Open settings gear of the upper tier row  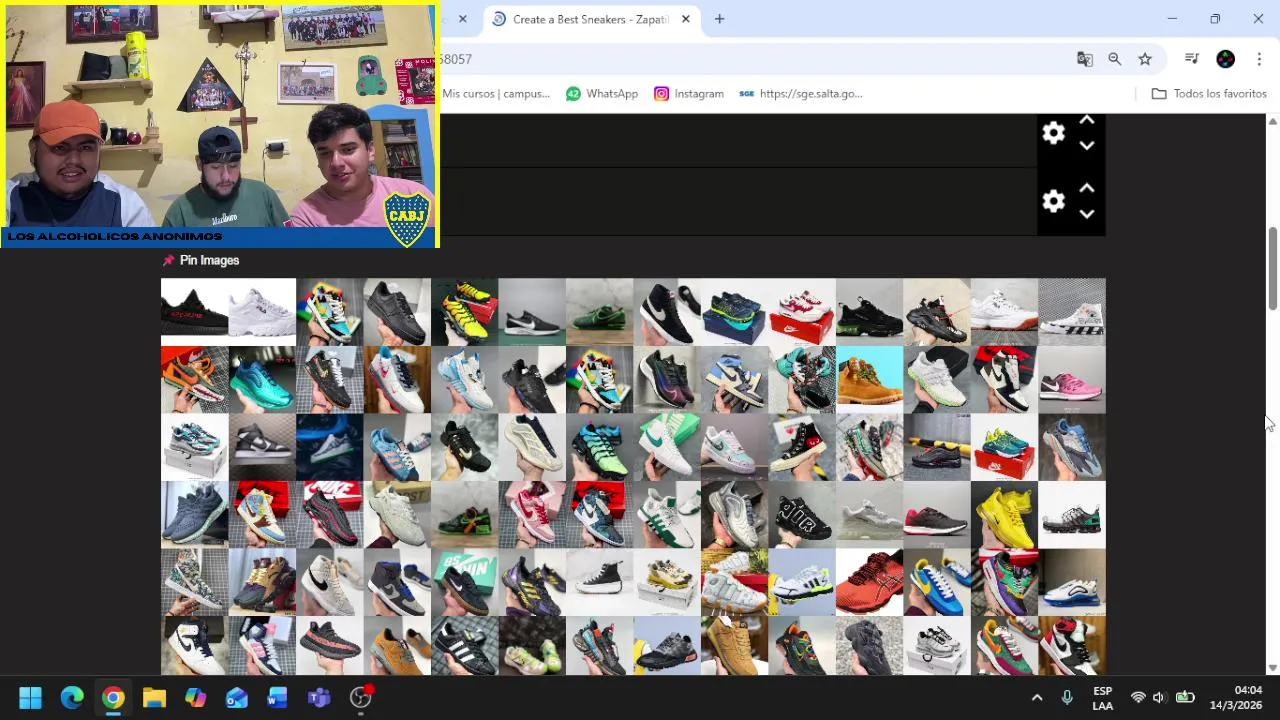click(x=1053, y=133)
